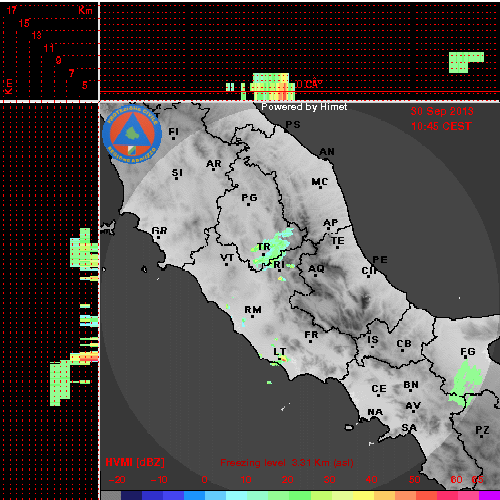Click the LT city label on map

click(280, 352)
